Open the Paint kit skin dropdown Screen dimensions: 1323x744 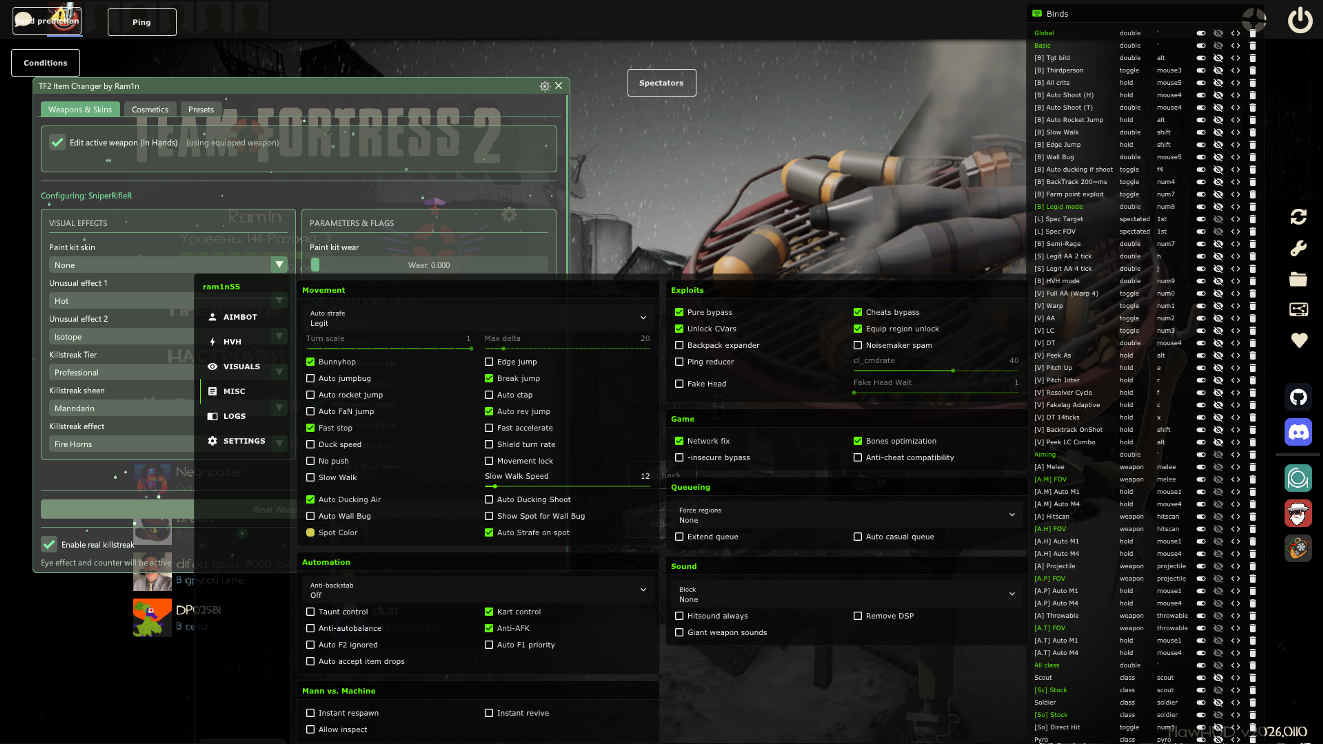[x=169, y=265]
